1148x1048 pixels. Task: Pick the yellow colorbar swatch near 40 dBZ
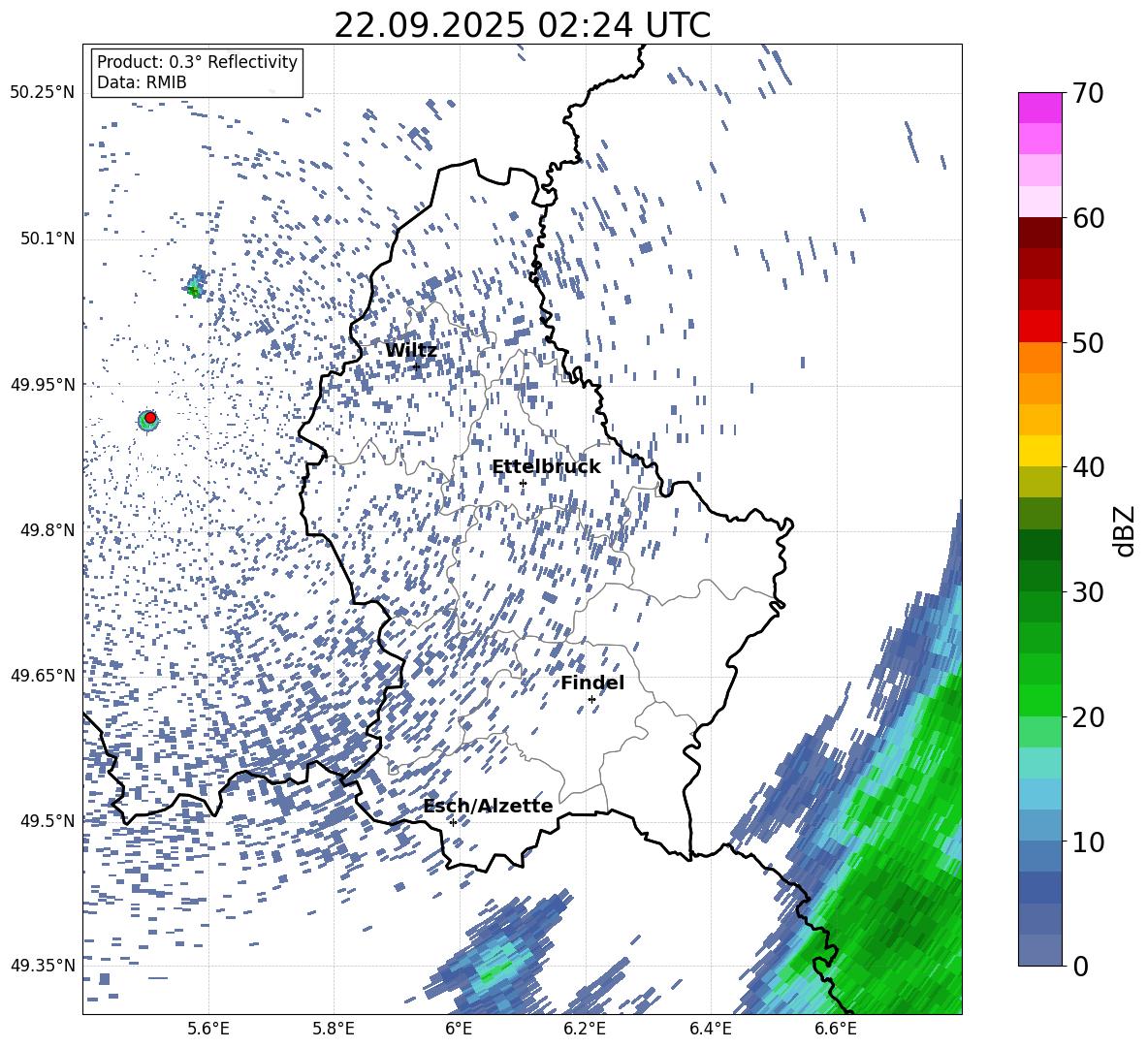(x=1039, y=451)
